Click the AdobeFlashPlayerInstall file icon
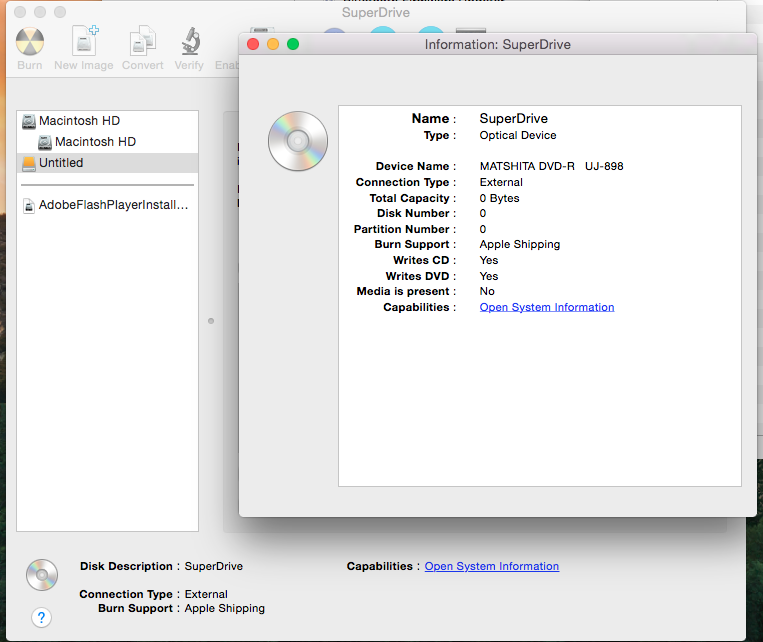This screenshot has width=763, height=642. pyautogui.click(x=29, y=206)
